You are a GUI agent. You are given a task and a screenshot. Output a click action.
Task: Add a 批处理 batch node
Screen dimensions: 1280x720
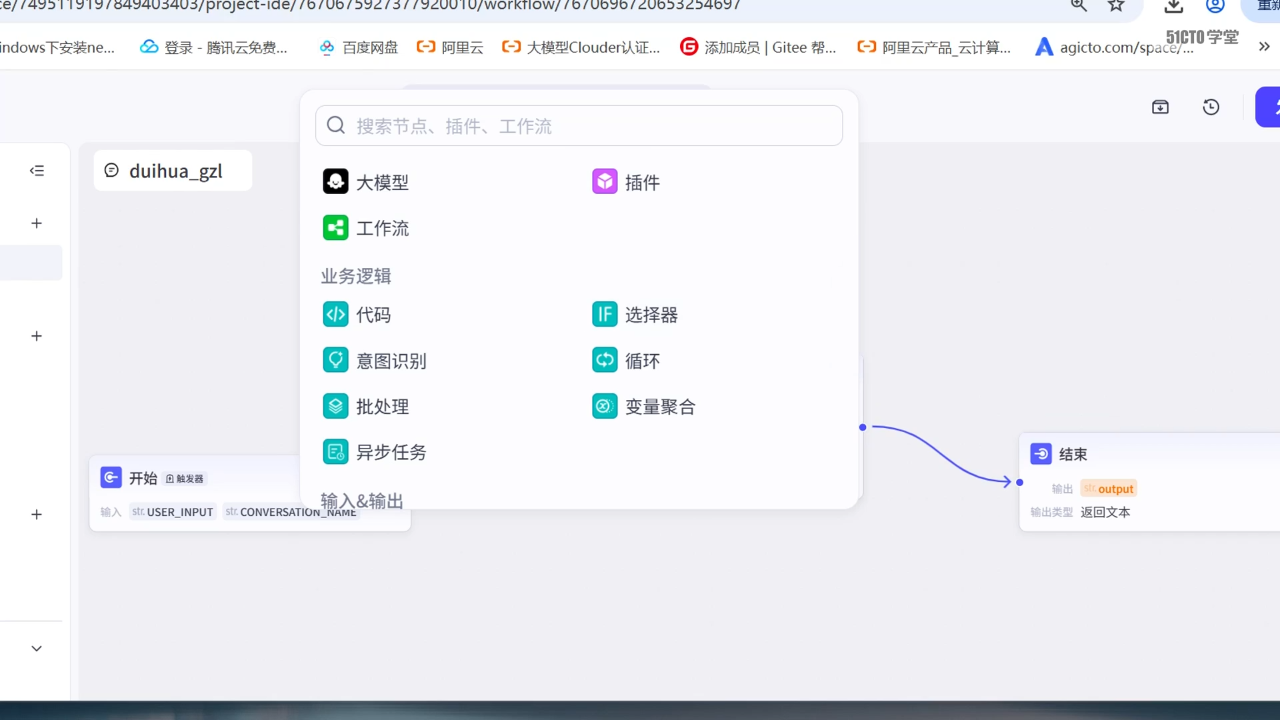[366, 407]
